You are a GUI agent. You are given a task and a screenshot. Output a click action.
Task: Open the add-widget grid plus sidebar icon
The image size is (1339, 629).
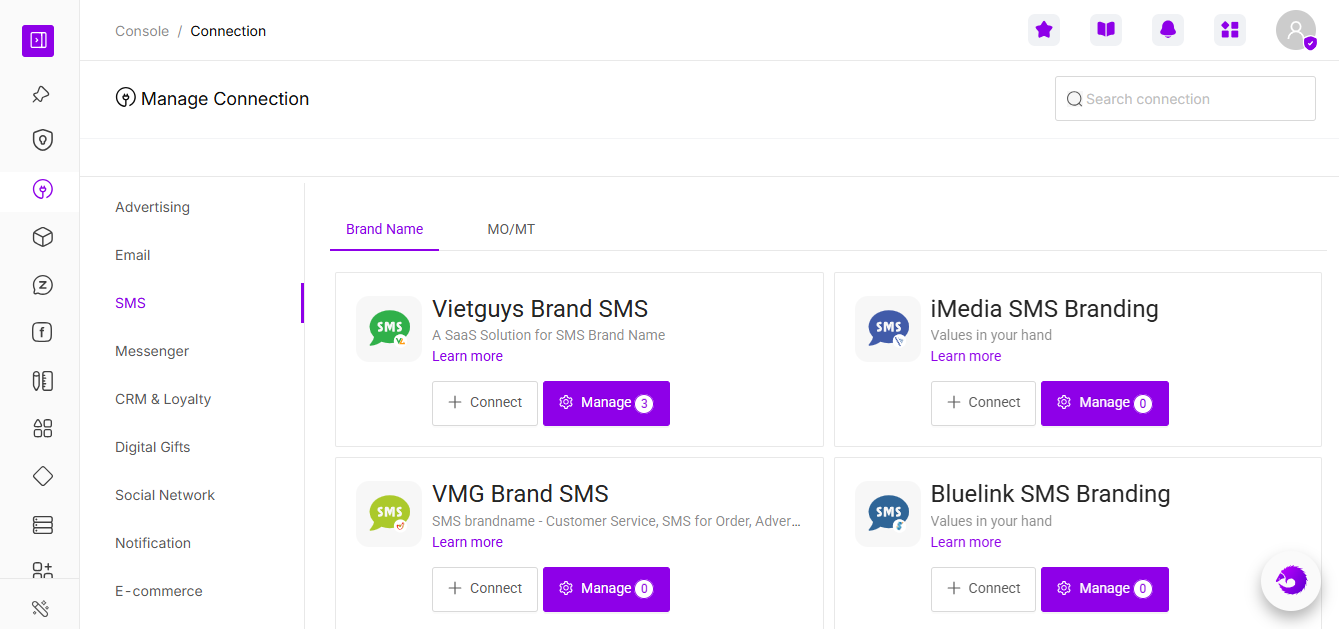click(x=42, y=570)
